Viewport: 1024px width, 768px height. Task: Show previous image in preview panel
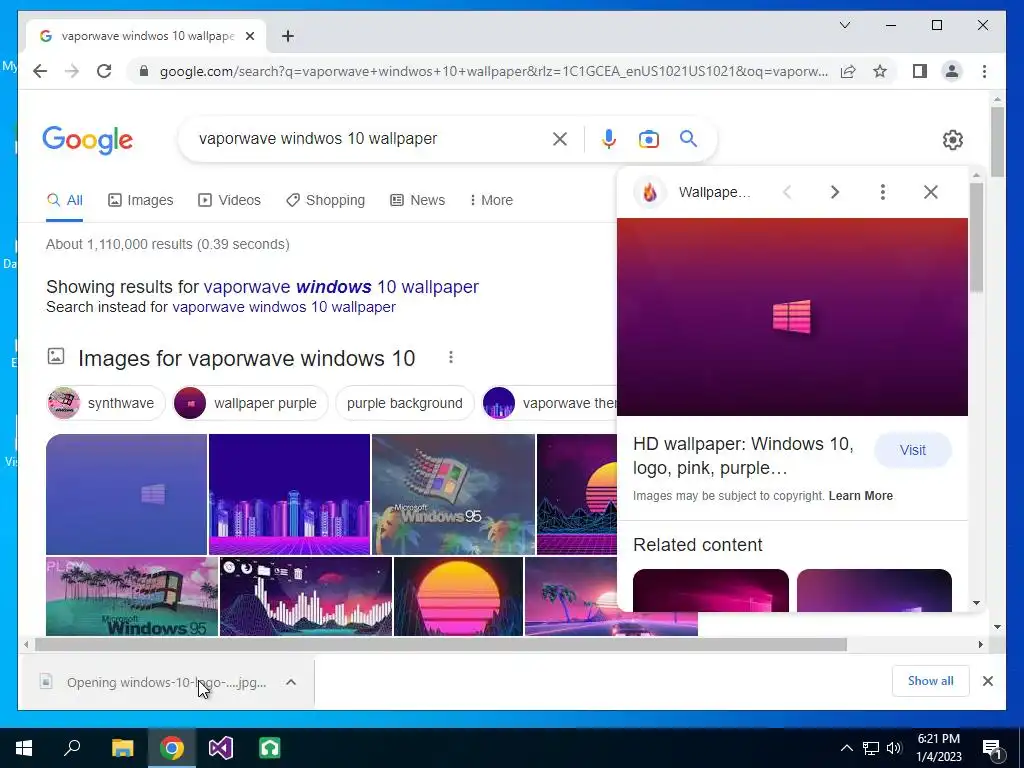click(787, 192)
